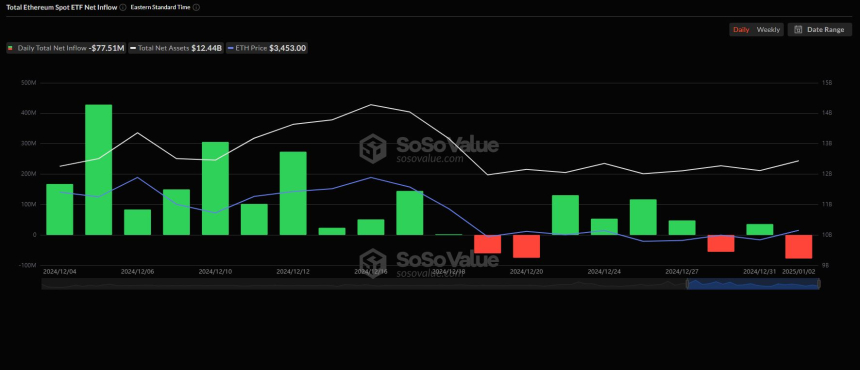The width and height of the screenshot is (860, 370).
Task: Click the 11B right axis label
Action: pos(827,204)
